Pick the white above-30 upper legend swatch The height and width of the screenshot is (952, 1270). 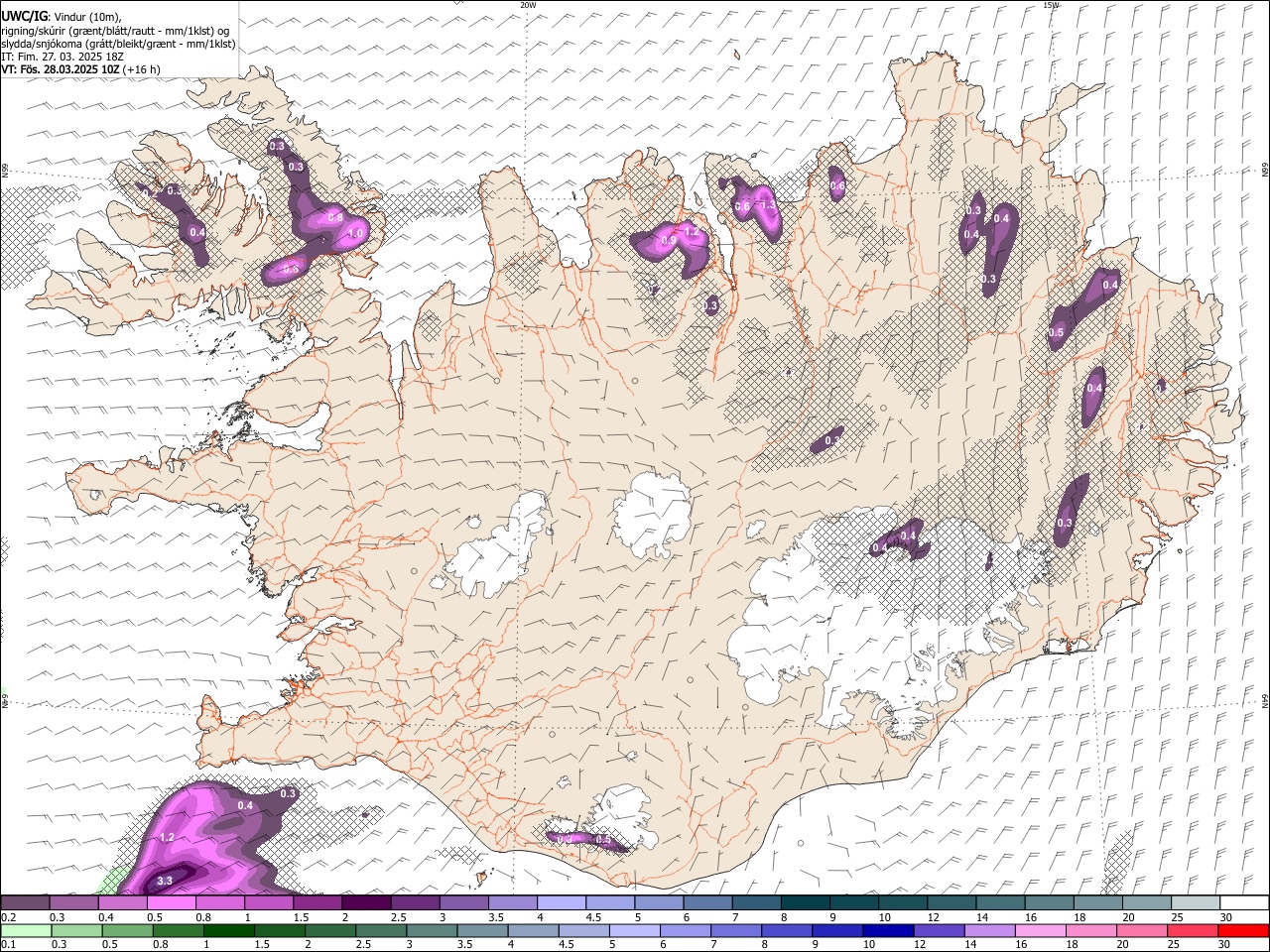click(x=1244, y=902)
